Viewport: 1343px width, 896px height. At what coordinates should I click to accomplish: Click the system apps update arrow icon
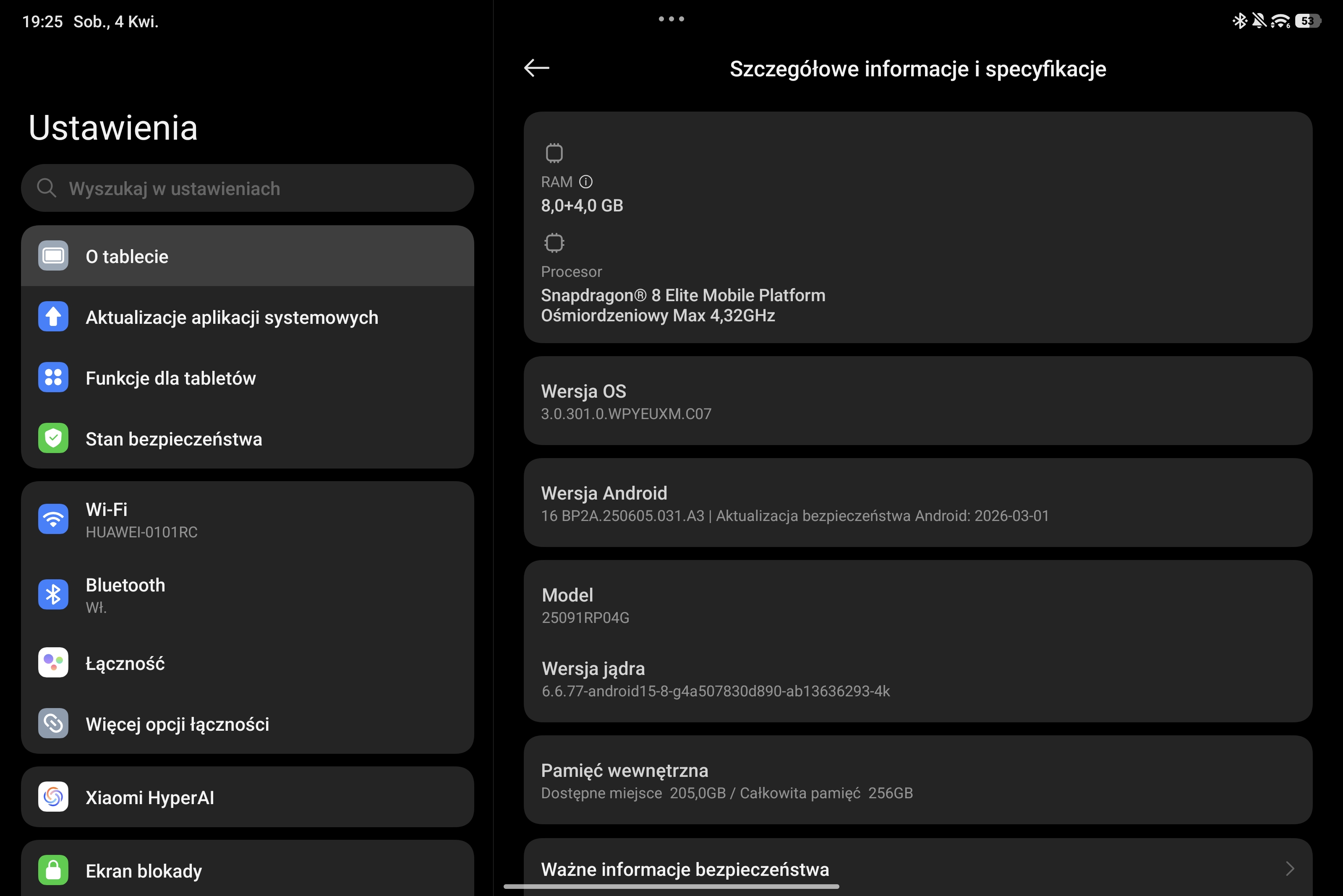click(x=53, y=317)
